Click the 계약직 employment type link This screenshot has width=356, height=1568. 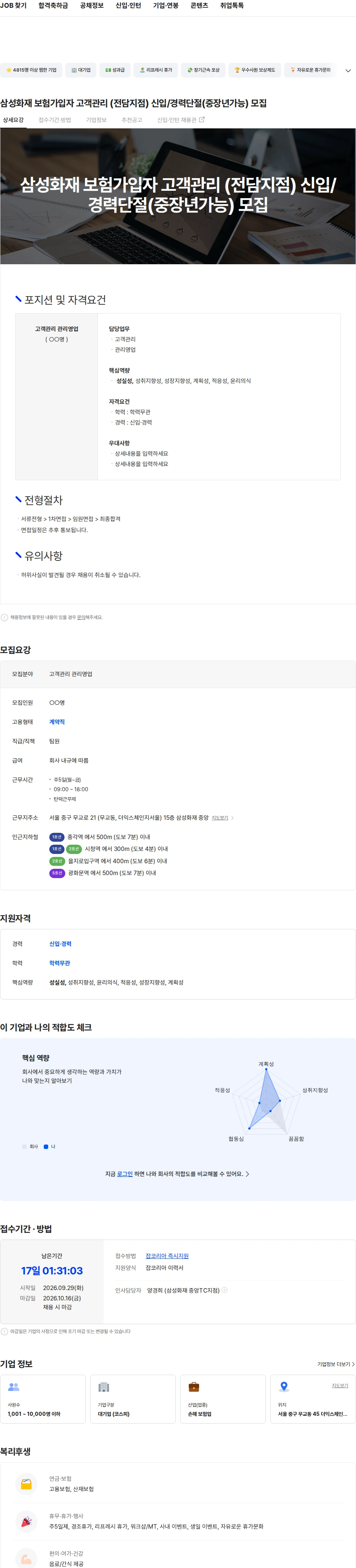57,722
